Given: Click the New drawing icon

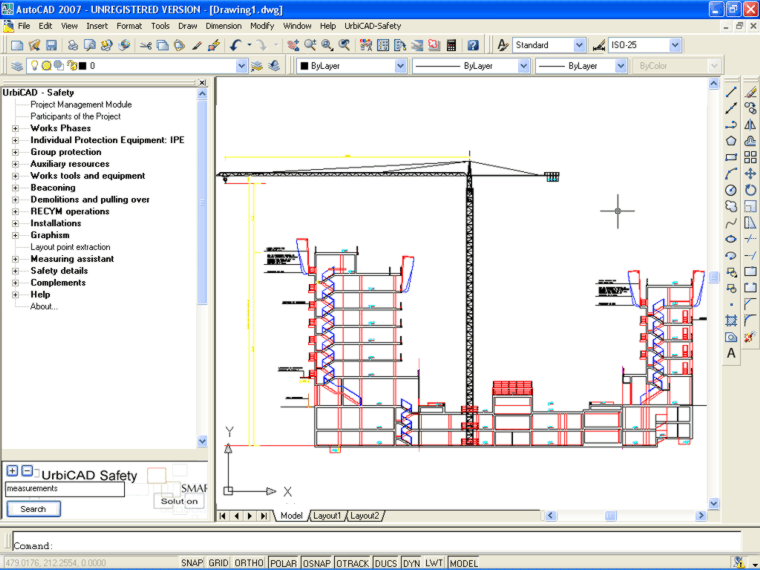Looking at the screenshot, I should tap(17, 45).
